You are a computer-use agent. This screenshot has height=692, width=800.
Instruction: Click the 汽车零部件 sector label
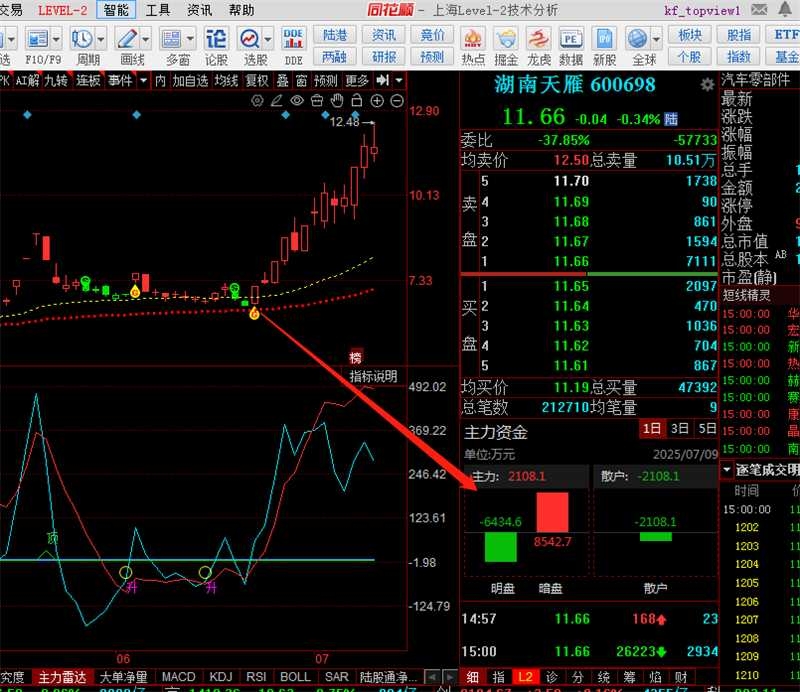click(x=755, y=80)
